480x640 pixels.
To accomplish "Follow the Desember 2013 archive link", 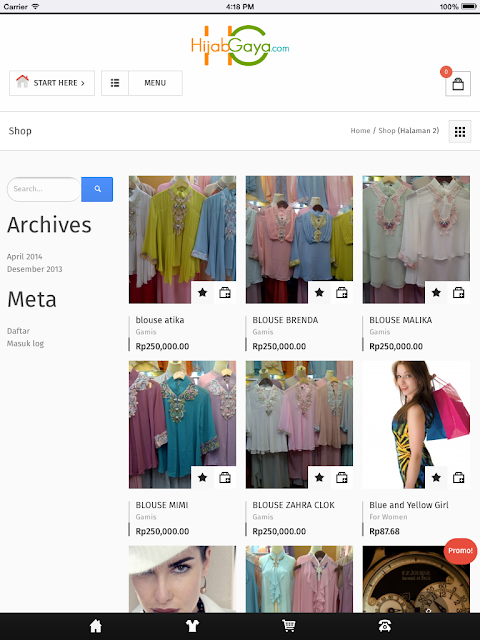I will point(35,269).
